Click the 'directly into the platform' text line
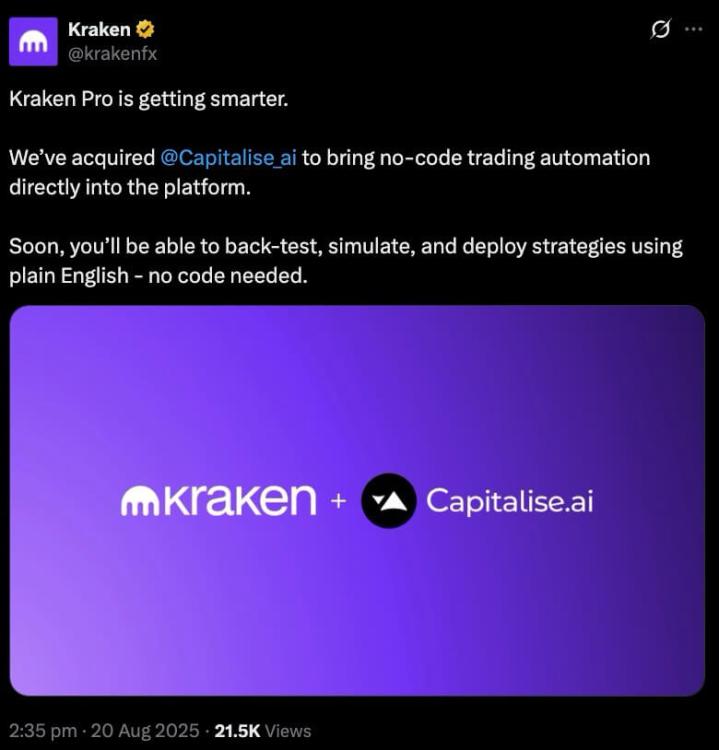The image size is (719, 750). point(130,187)
